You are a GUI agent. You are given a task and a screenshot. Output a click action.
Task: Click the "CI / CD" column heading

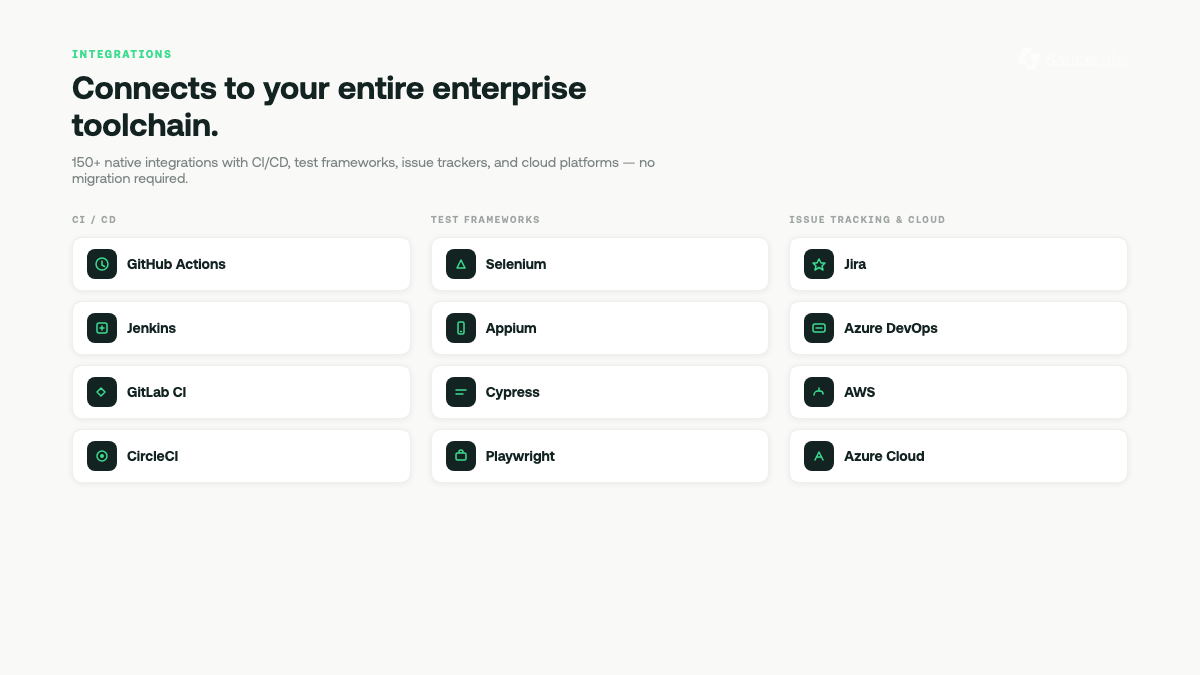click(94, 219)
